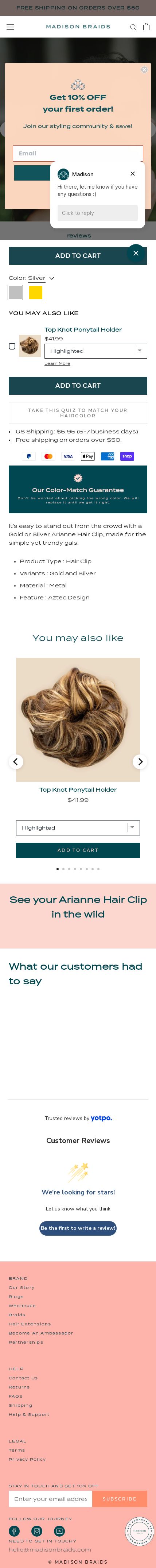The height and width of the screenshot is (1568, 156).
Task: Open the YouTube icon in footer
Action: (x=59, y=1531)
